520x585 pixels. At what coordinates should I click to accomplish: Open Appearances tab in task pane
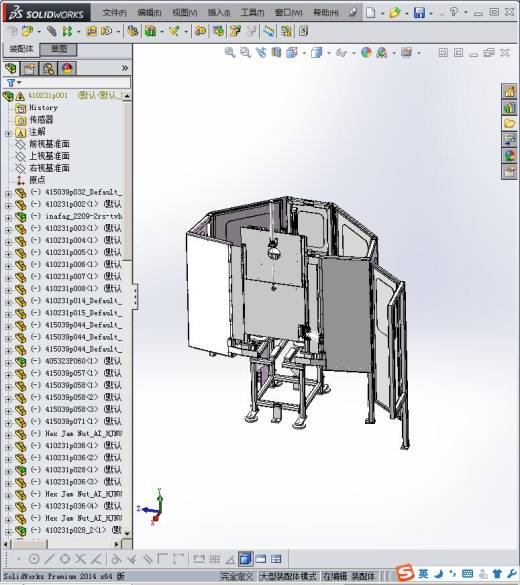tap(510, 155)
